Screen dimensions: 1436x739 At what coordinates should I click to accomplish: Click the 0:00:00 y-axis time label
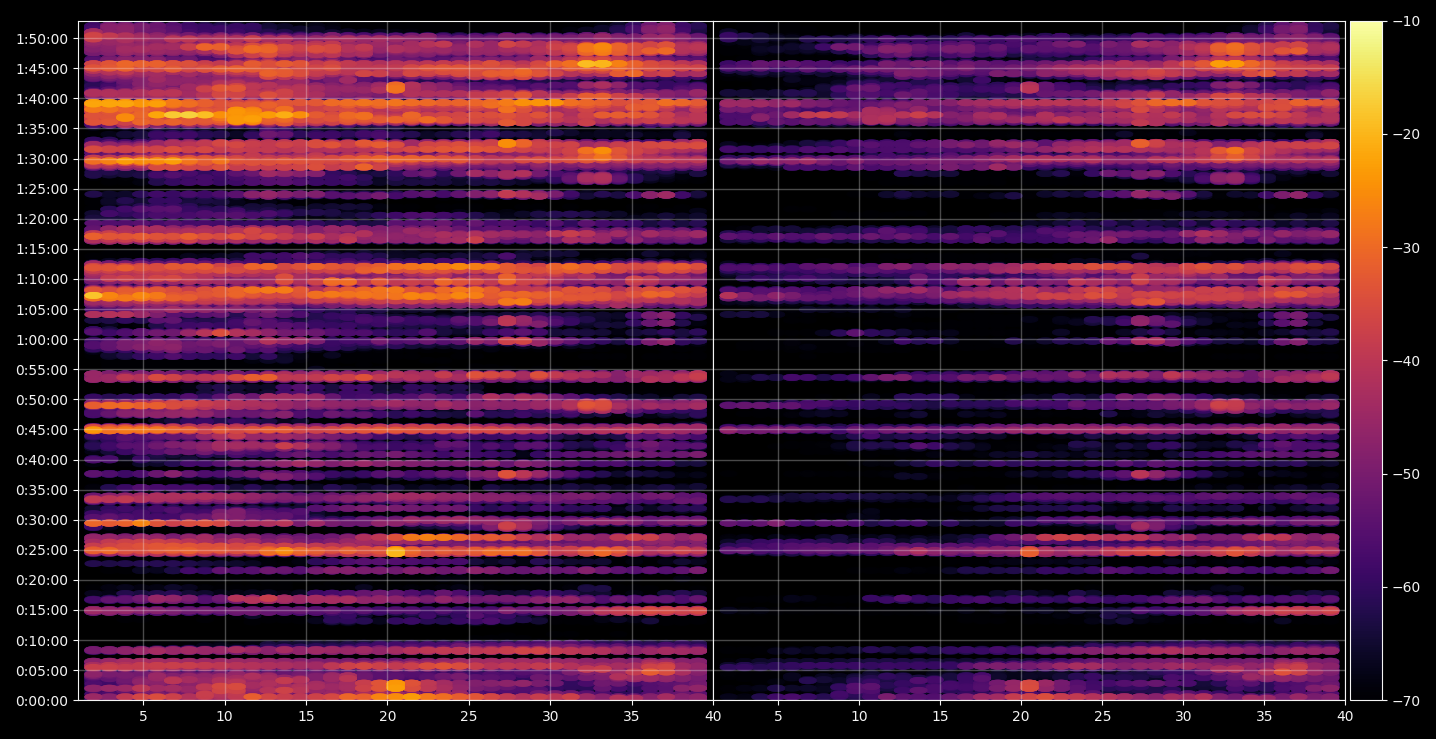(42, 700)
